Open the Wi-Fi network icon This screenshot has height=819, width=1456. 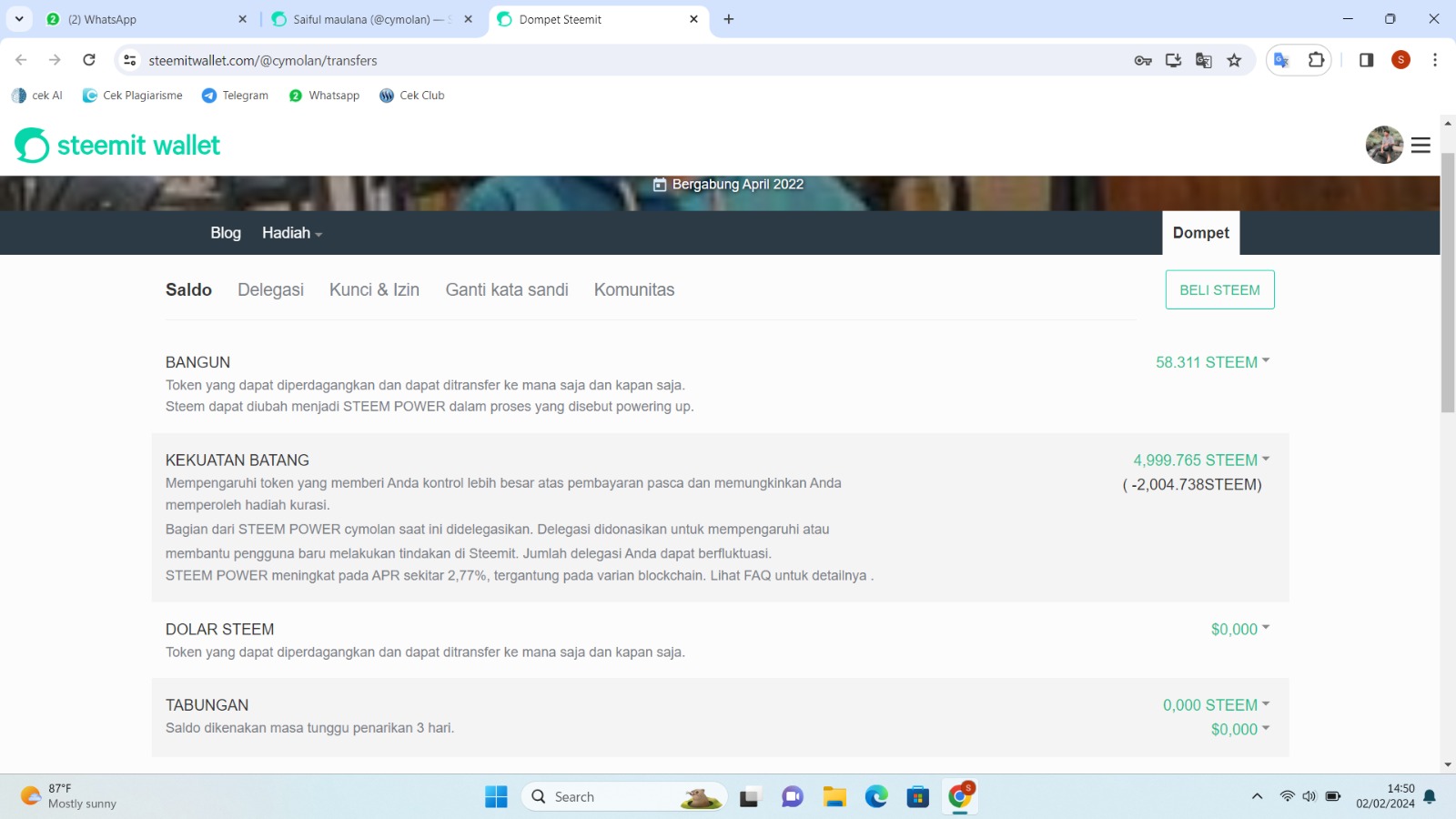[x=1287, y=796]
